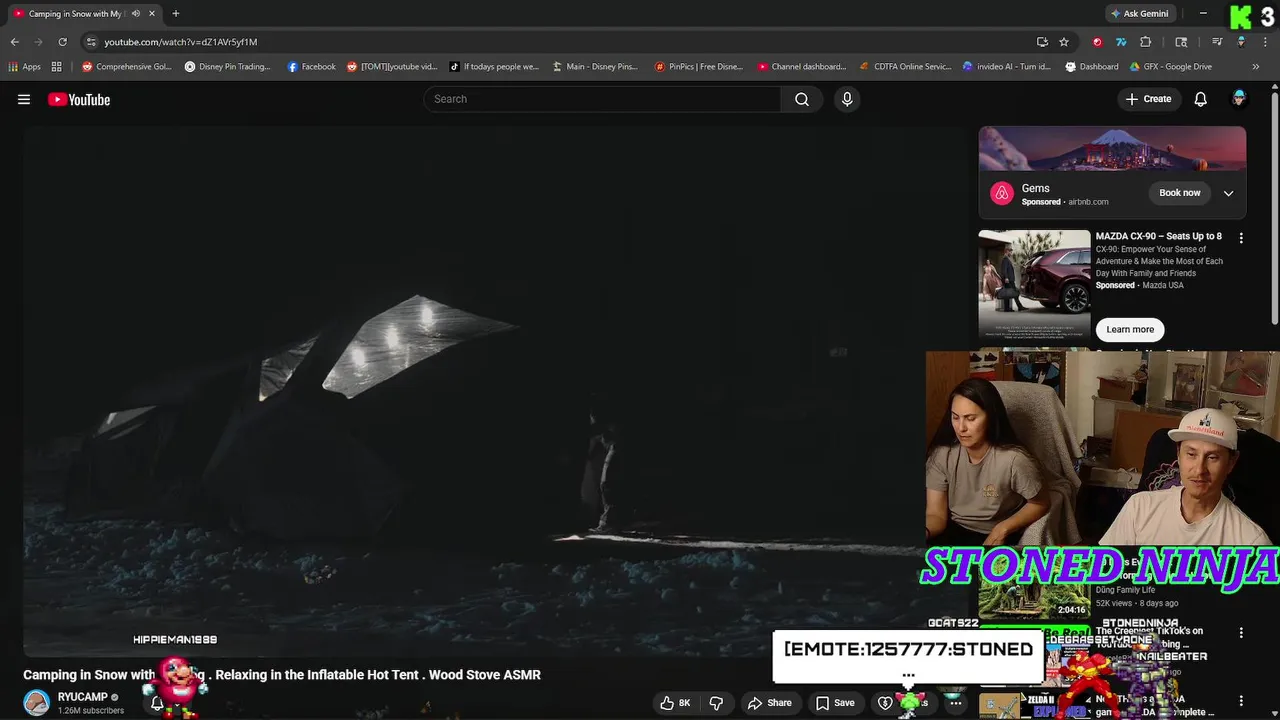Open the Chrome extensions puzzle icon
This screenshot has height=720, width=1280.
click(1145, 42)
